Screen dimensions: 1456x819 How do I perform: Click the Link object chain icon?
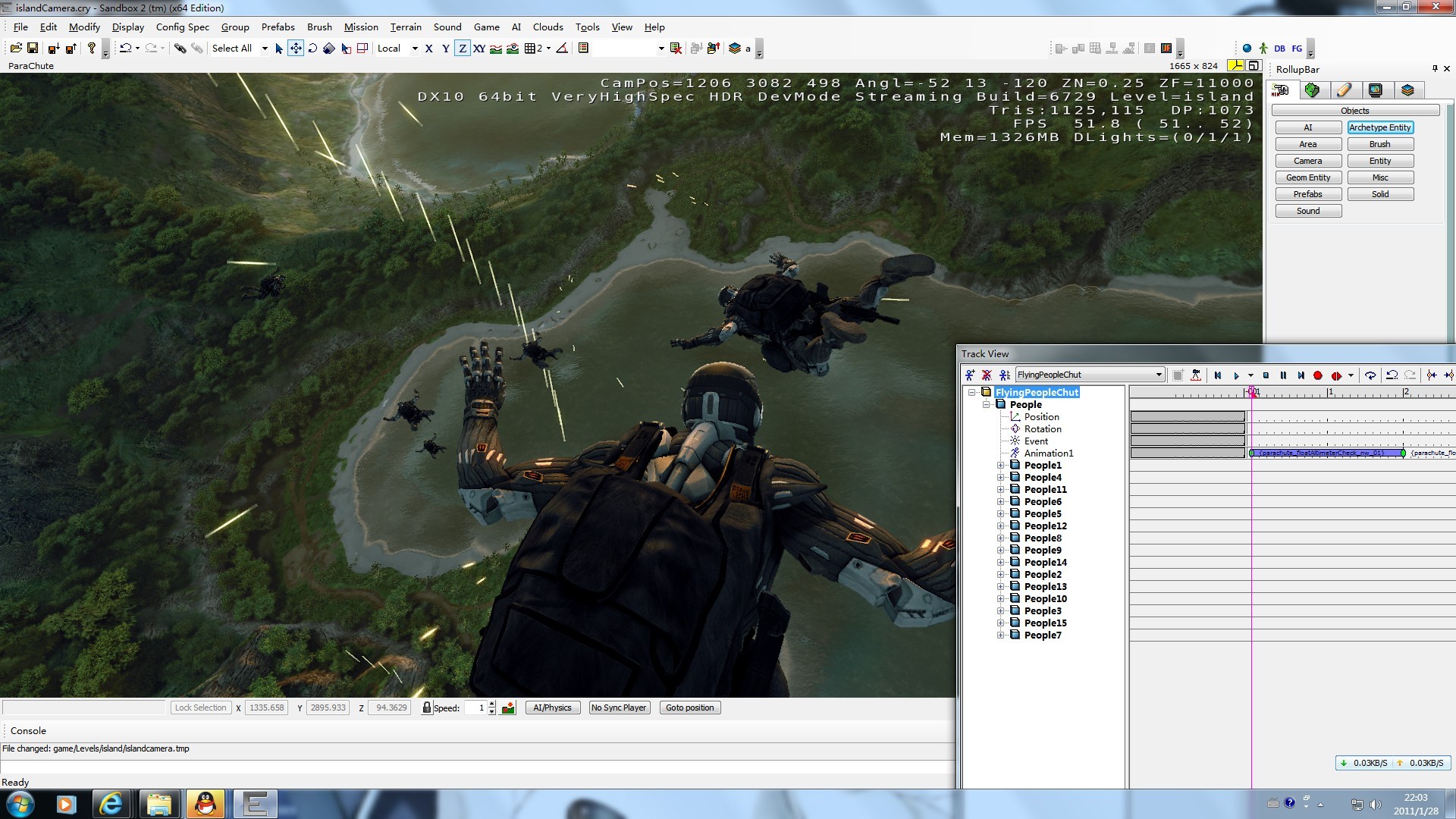[180, 49]
